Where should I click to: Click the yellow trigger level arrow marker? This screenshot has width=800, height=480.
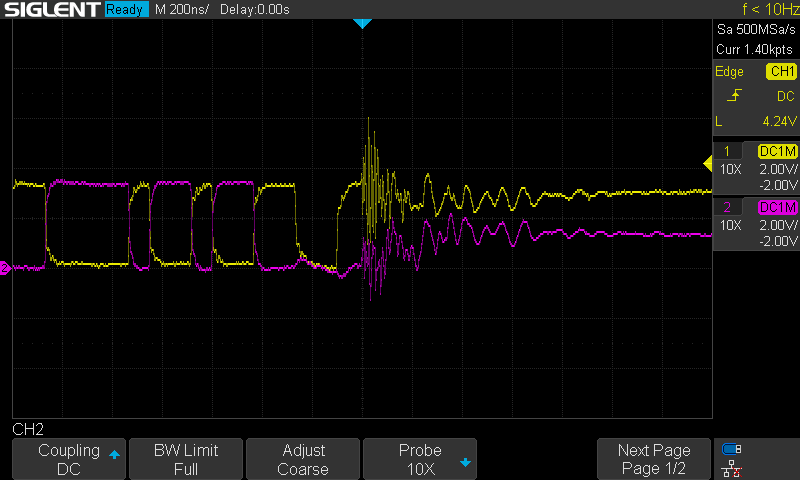(708, 164)
